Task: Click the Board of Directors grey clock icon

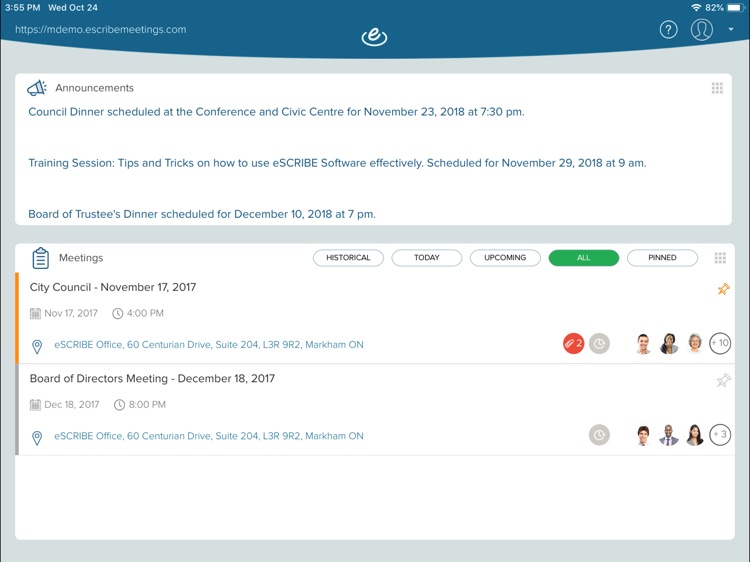Action: click(599, 435)
